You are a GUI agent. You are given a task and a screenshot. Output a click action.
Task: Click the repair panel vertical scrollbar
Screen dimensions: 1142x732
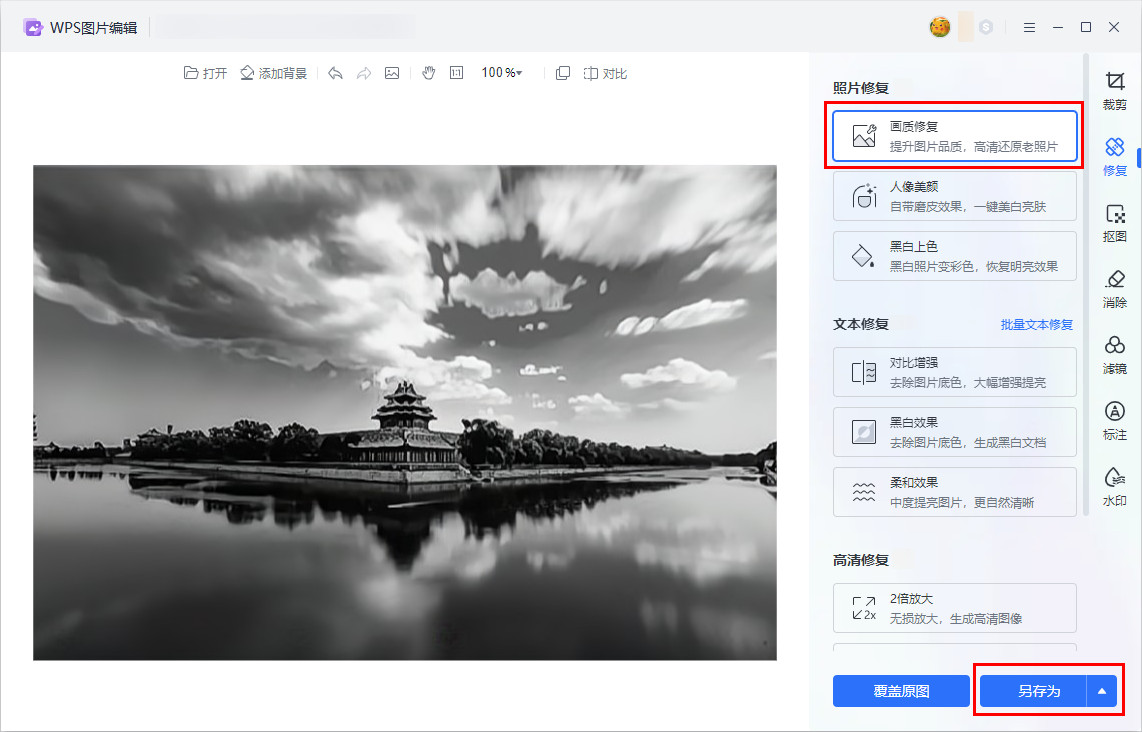point(1086,300)
